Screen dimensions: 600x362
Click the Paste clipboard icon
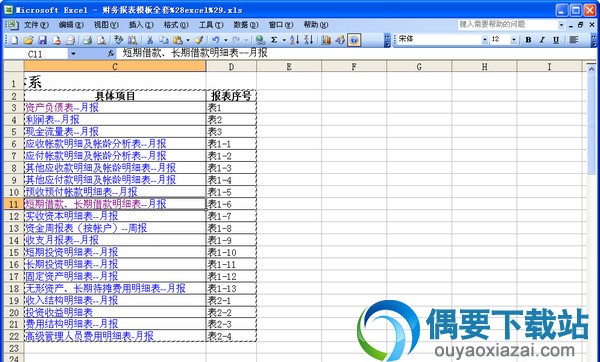pos(178,40)
